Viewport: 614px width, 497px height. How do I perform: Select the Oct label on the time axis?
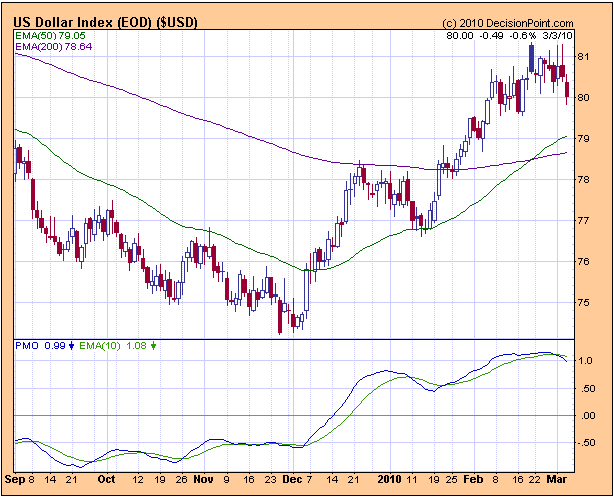(105, 480)
